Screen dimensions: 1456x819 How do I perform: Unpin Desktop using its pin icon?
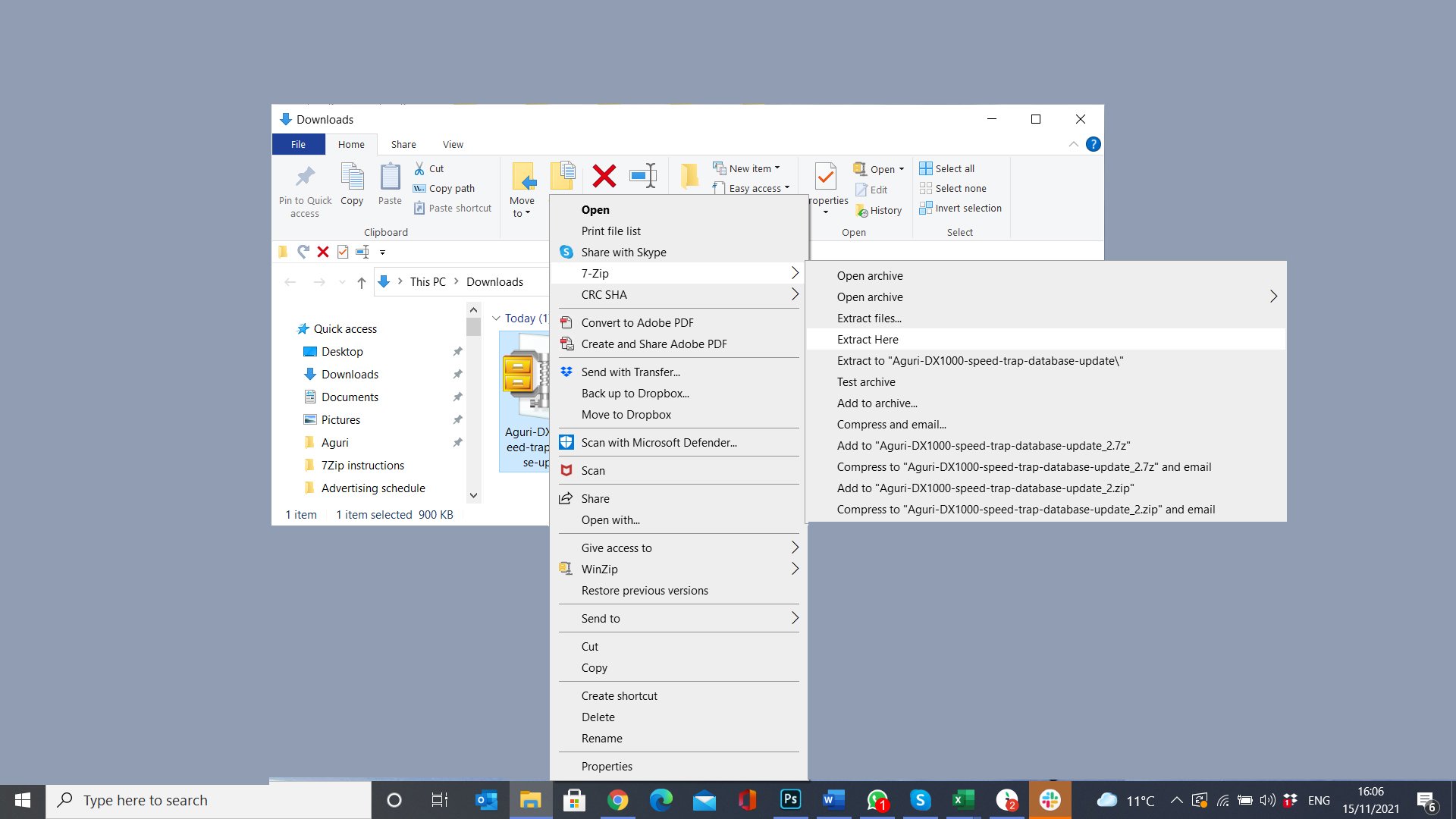458,351
